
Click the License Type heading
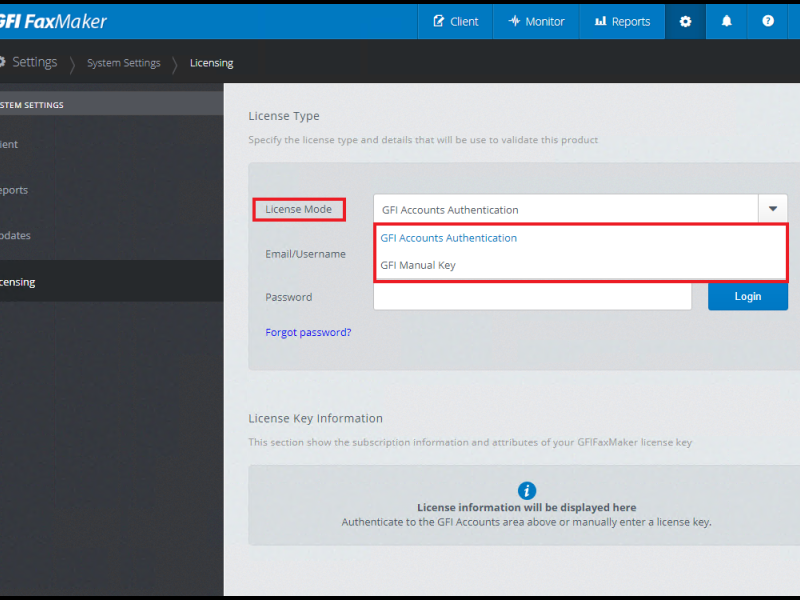click(284, 116)
